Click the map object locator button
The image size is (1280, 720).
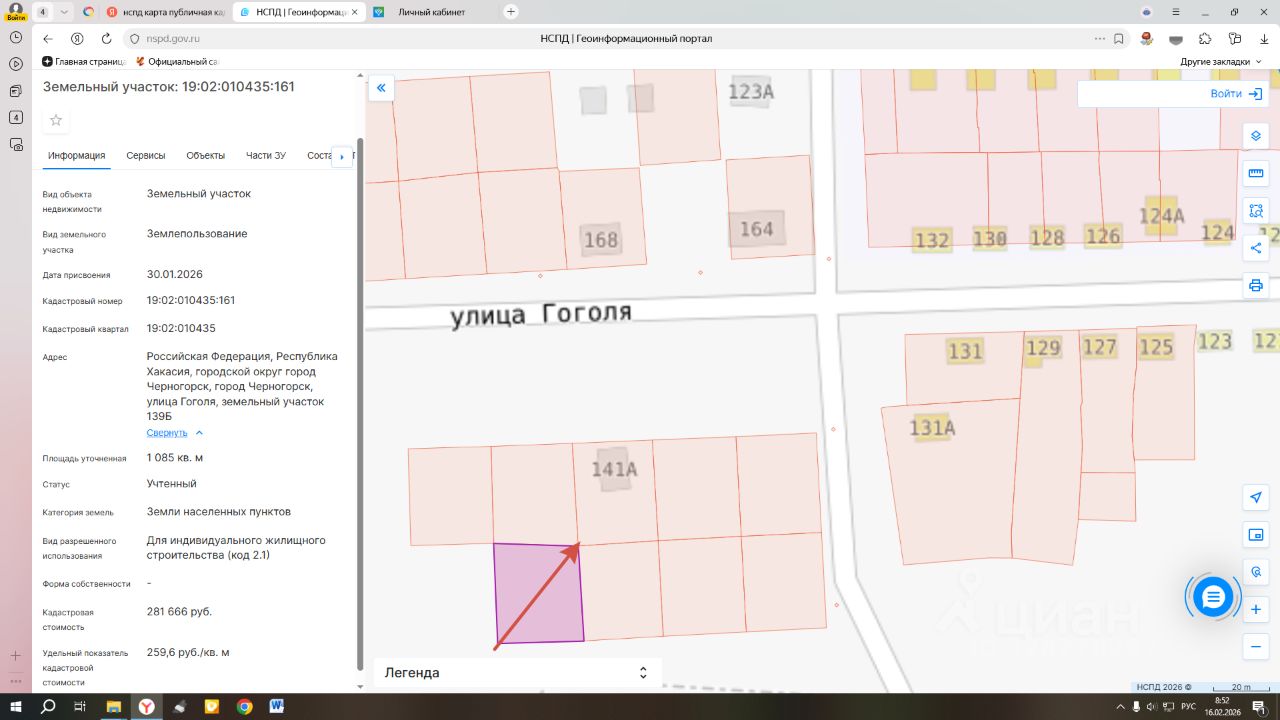click(1256, 572)
